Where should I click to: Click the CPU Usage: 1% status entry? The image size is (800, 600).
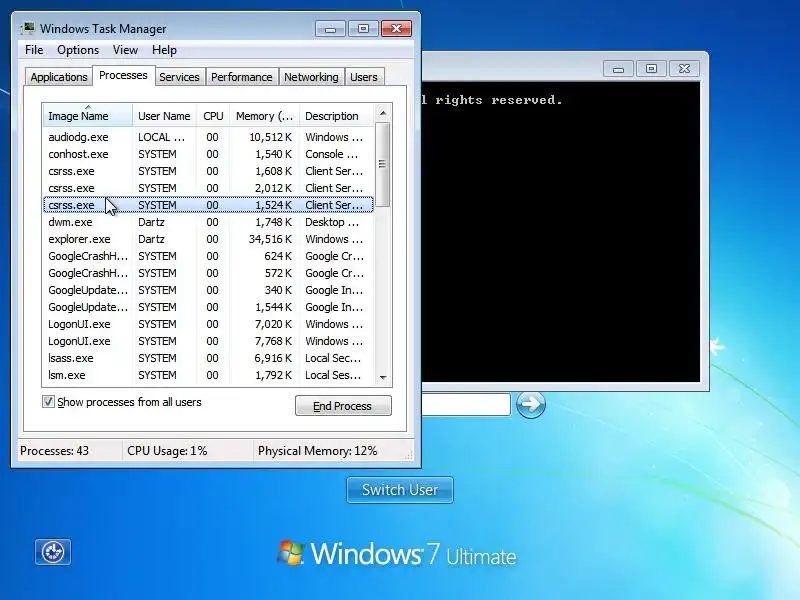click(167, 451)
